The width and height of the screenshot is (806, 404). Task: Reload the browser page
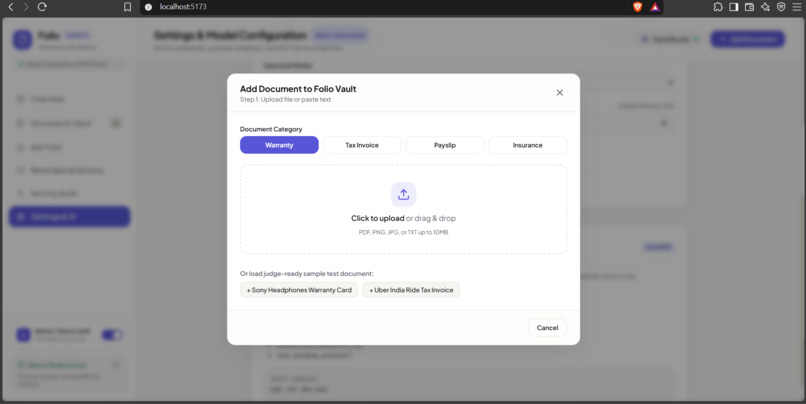(42, 7)
